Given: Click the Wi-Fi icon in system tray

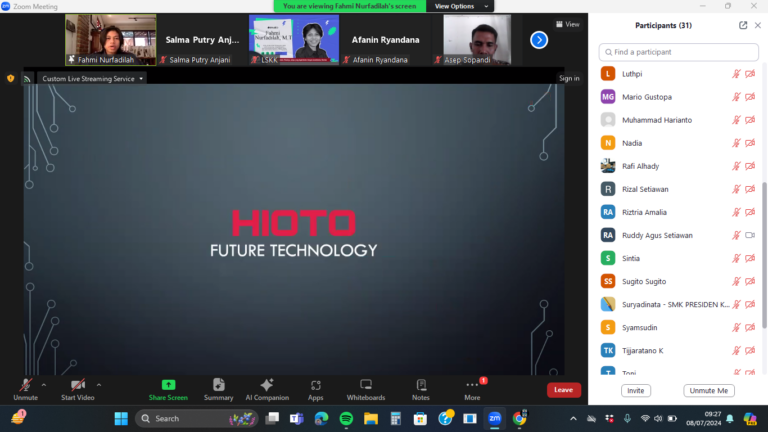Looking at the screenshot, I should click(x=645, y=418).
